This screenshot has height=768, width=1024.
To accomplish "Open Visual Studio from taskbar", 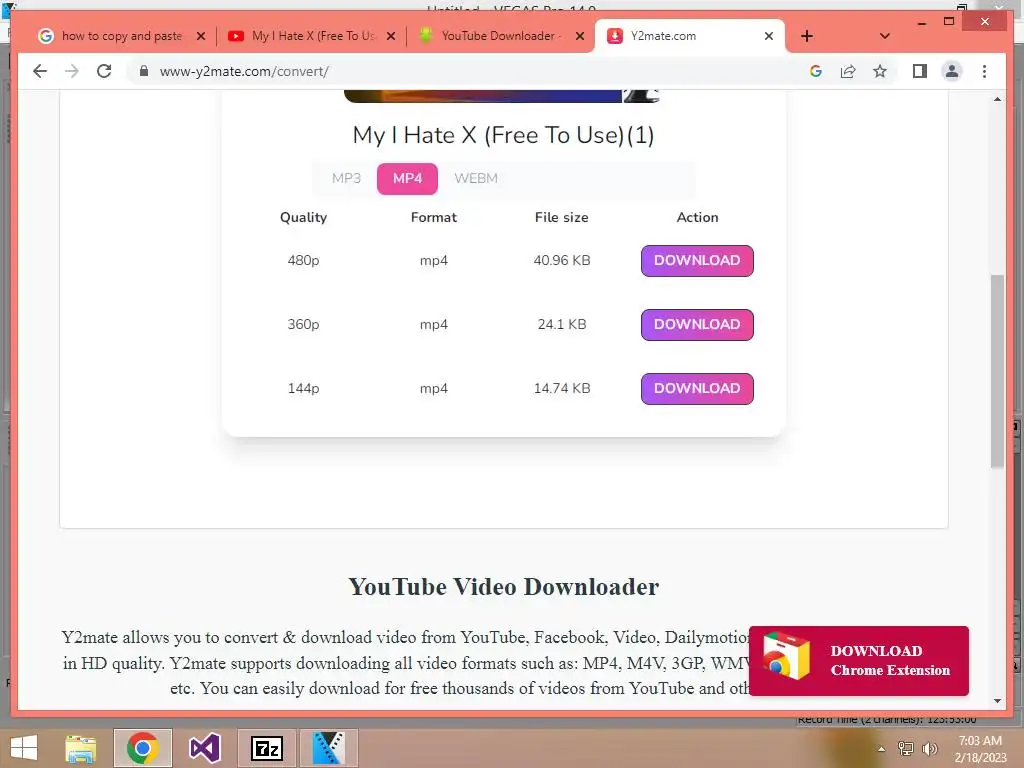I will (204, 748).
